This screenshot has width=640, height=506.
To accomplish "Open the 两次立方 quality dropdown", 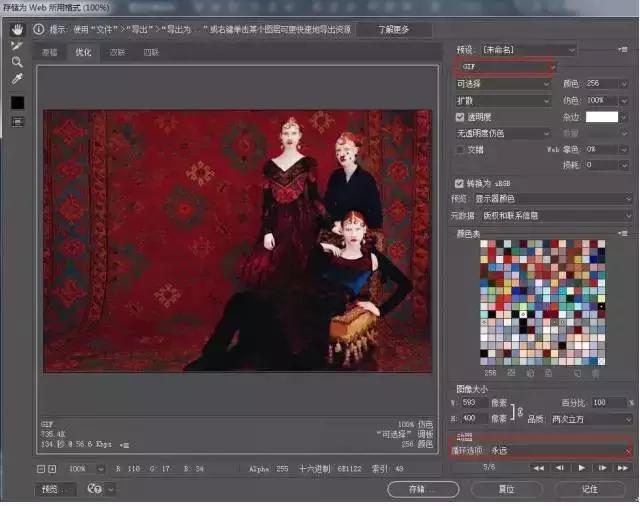I will (x=591, y=419).
